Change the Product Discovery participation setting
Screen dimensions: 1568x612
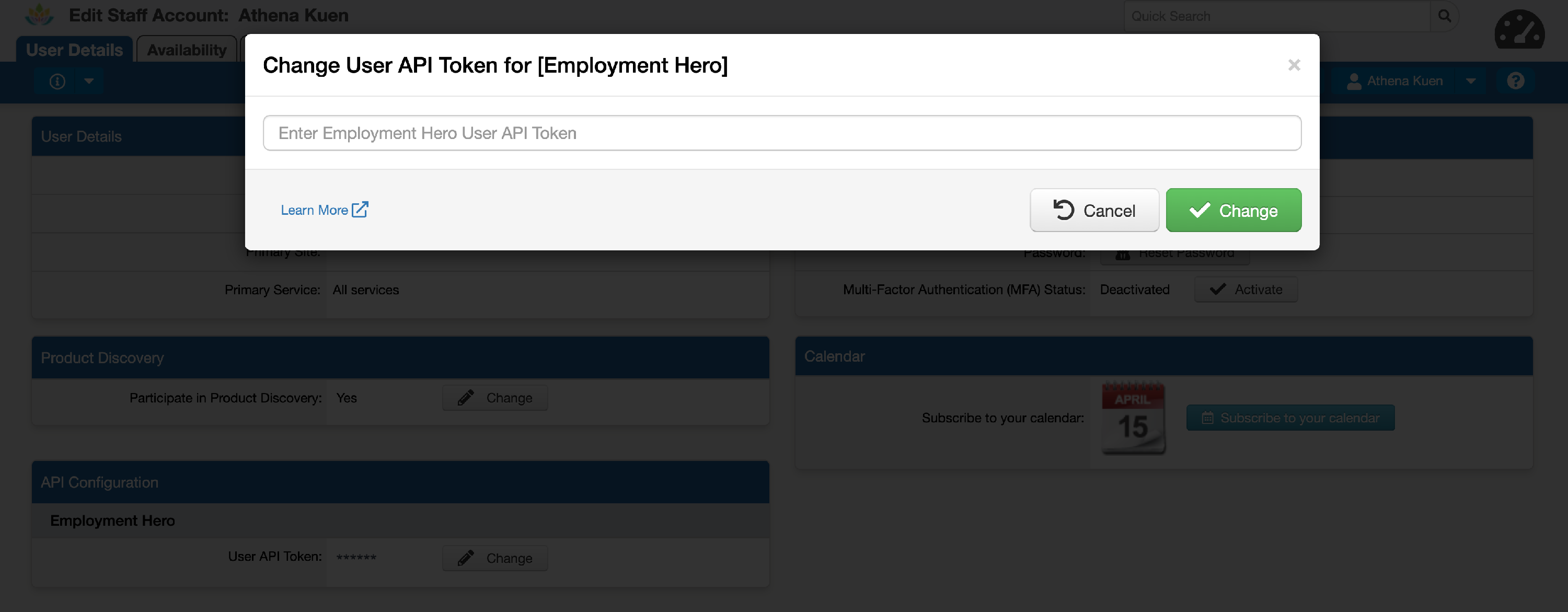click(495, 398)
